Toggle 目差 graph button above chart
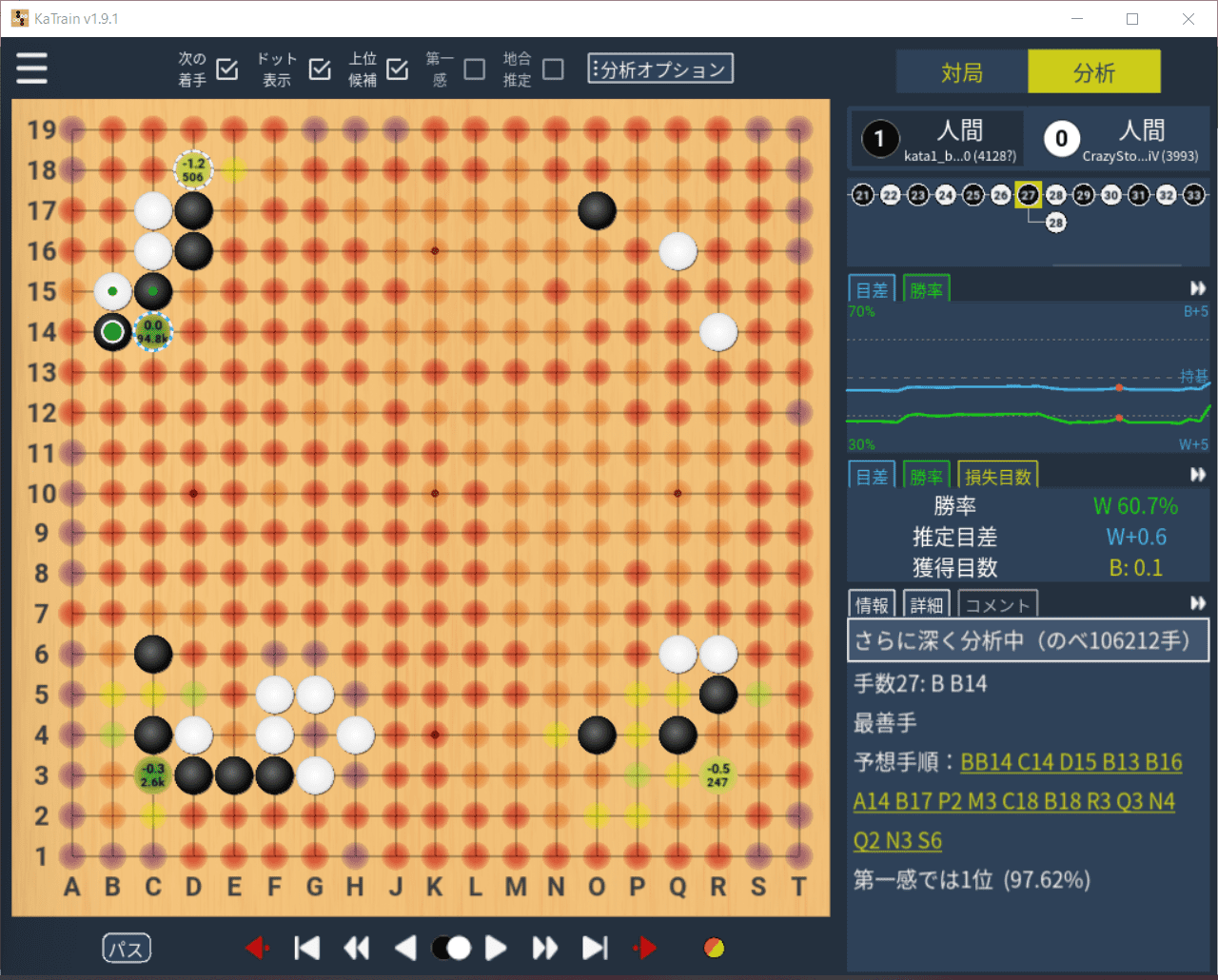This screenshot has width=1218, height=980. point(873,289)
